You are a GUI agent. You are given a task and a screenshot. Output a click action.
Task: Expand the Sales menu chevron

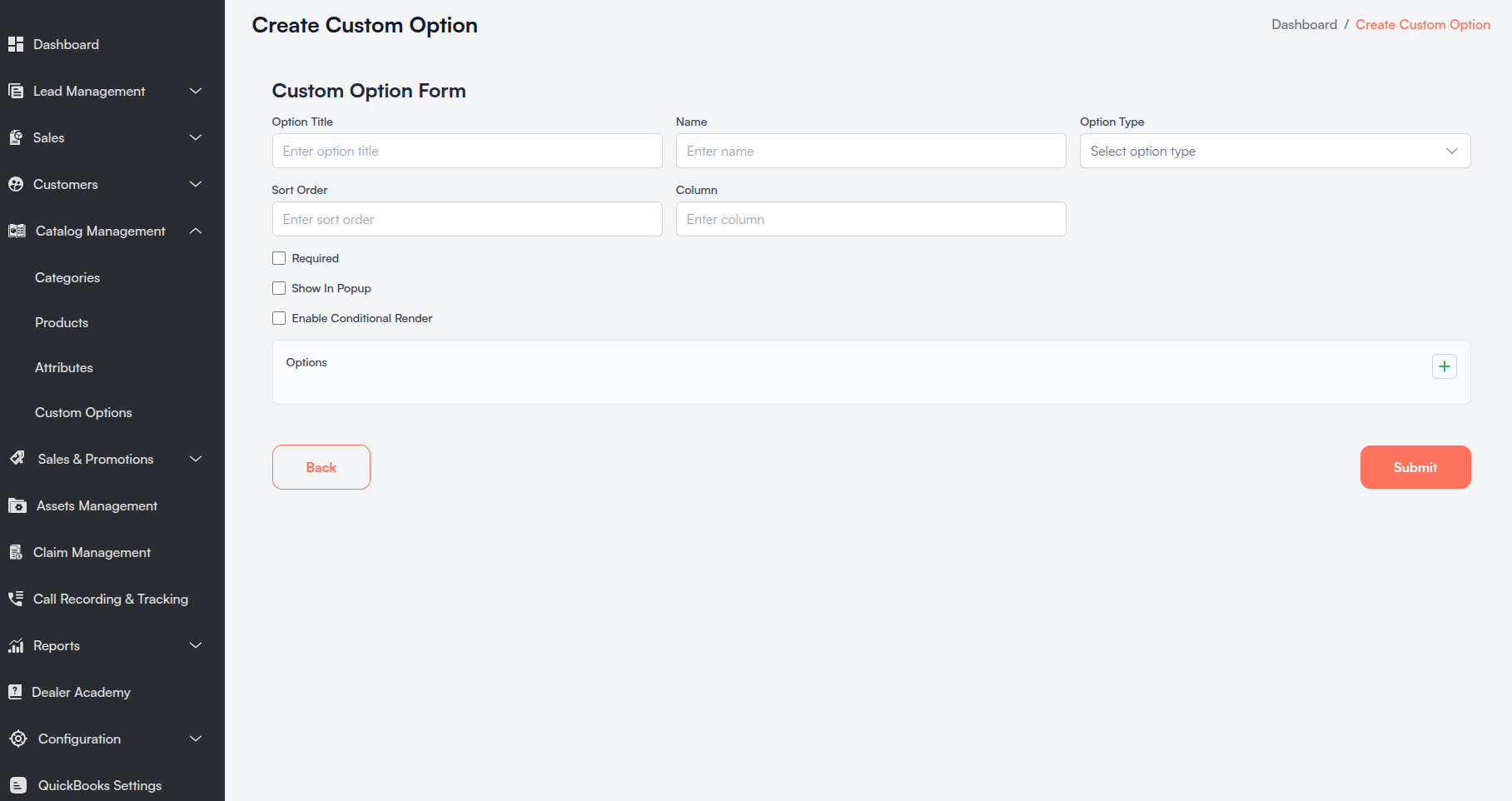click(x=196, y=137)
